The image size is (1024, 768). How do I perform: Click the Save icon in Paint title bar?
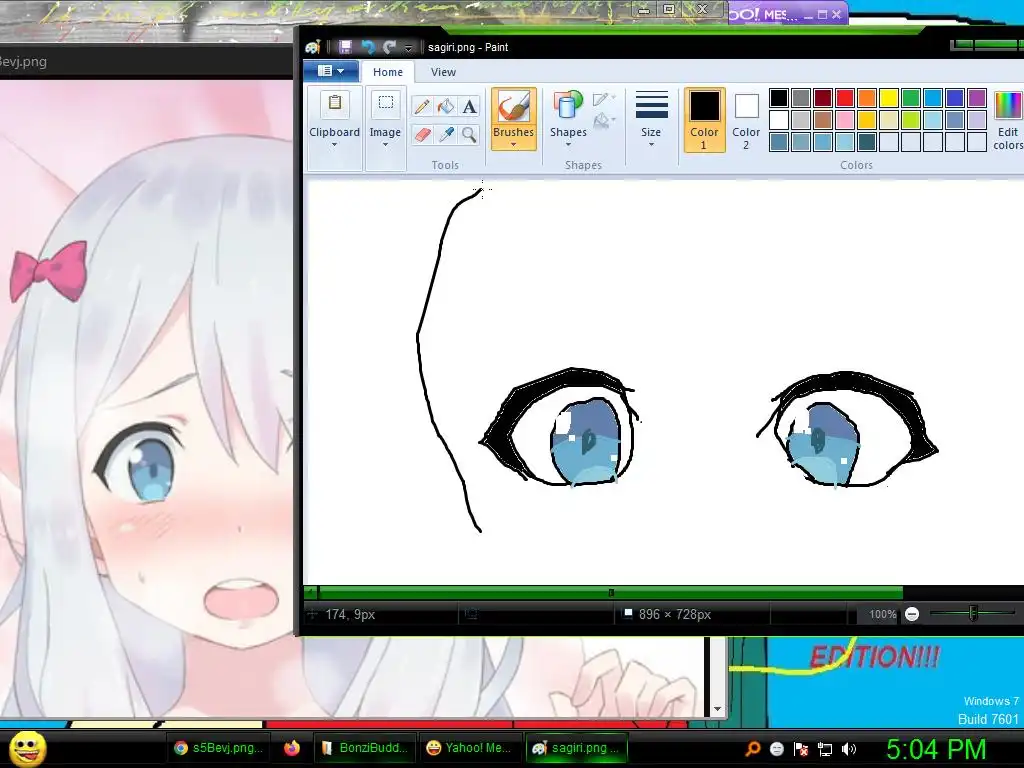[345, 47]
